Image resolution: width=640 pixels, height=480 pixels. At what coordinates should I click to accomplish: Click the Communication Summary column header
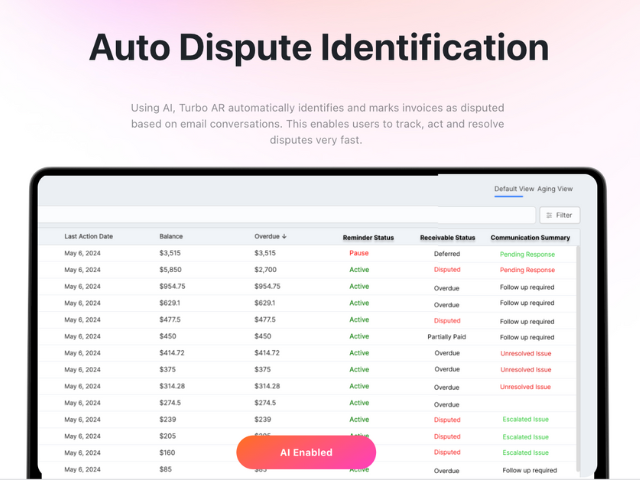pyautogui.click(x=530, y=238)
